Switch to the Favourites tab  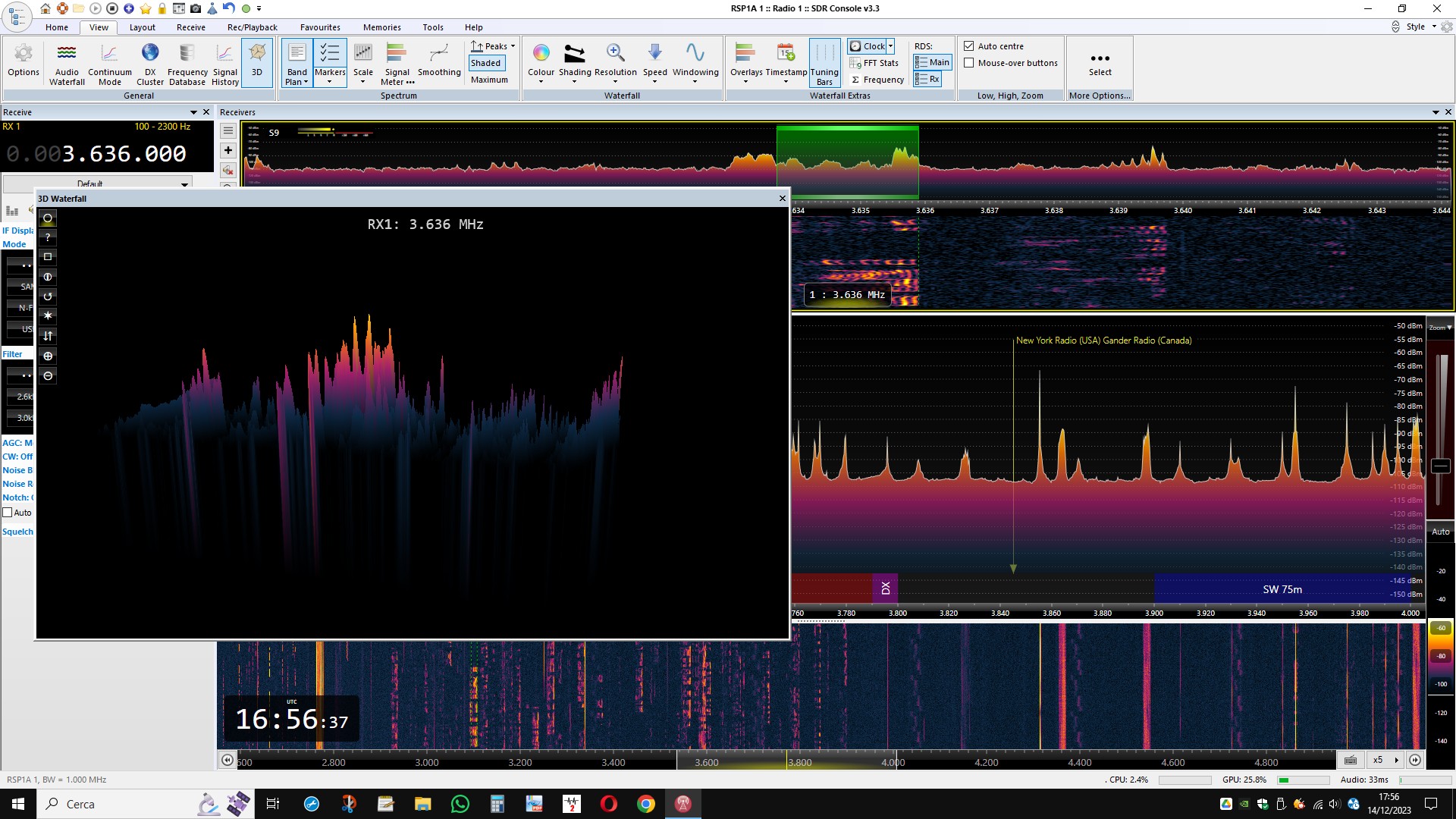(x=320, y=27)
